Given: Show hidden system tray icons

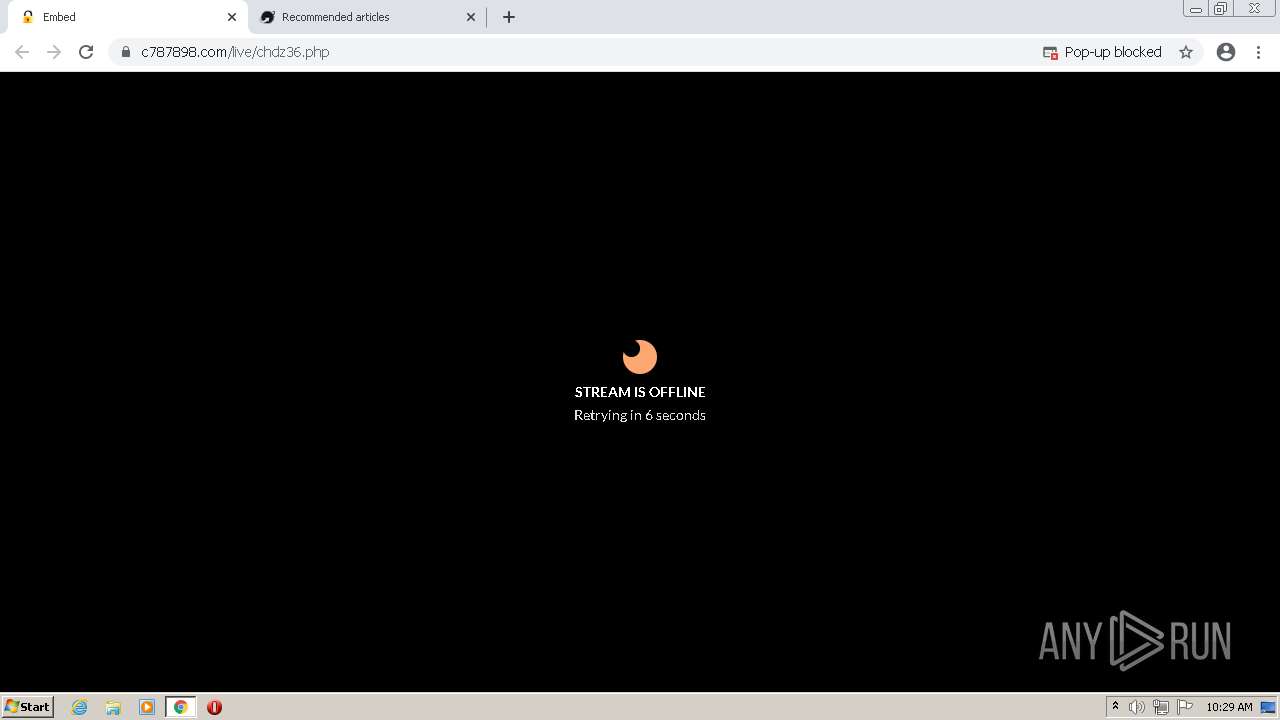Looking at the screenshot, I should point(1115,707).
